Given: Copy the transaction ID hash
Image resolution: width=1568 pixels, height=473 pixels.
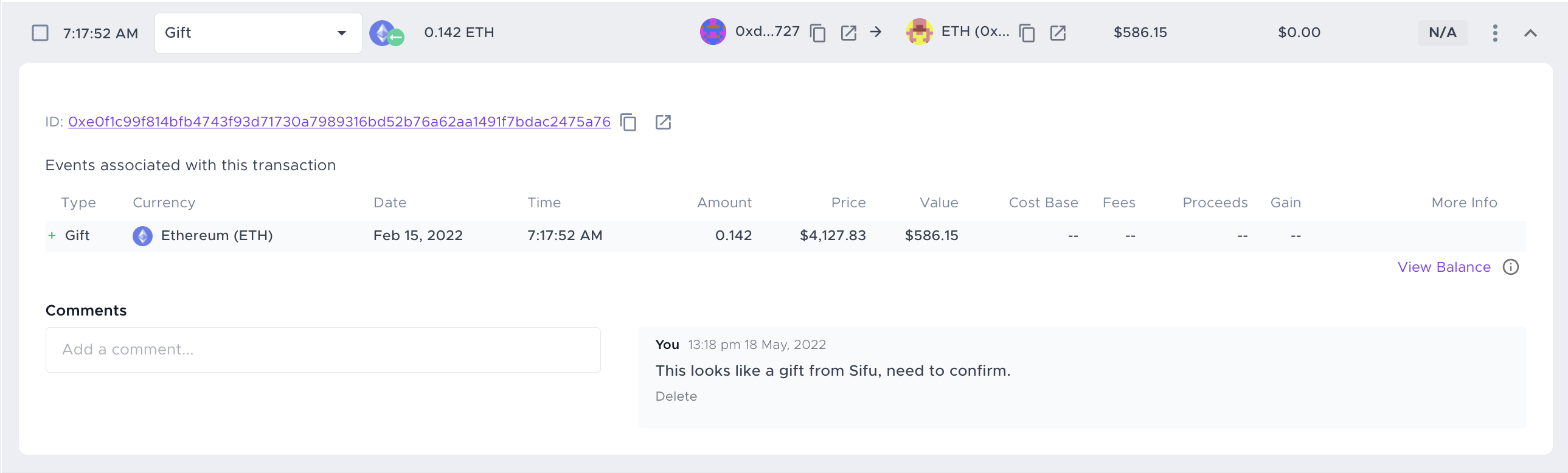Looking at the screenshot, I should (x=629, y=122).
